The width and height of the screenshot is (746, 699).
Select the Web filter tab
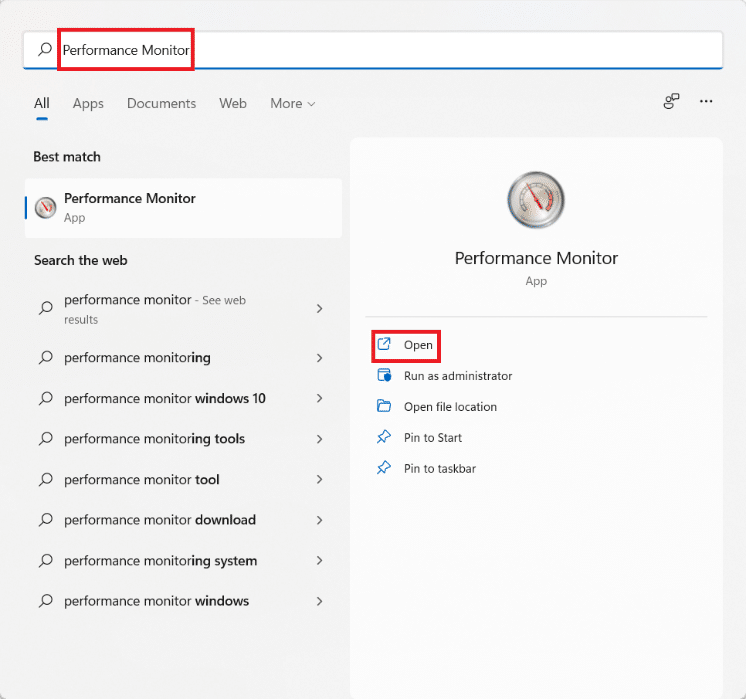(x=233, y=104)
